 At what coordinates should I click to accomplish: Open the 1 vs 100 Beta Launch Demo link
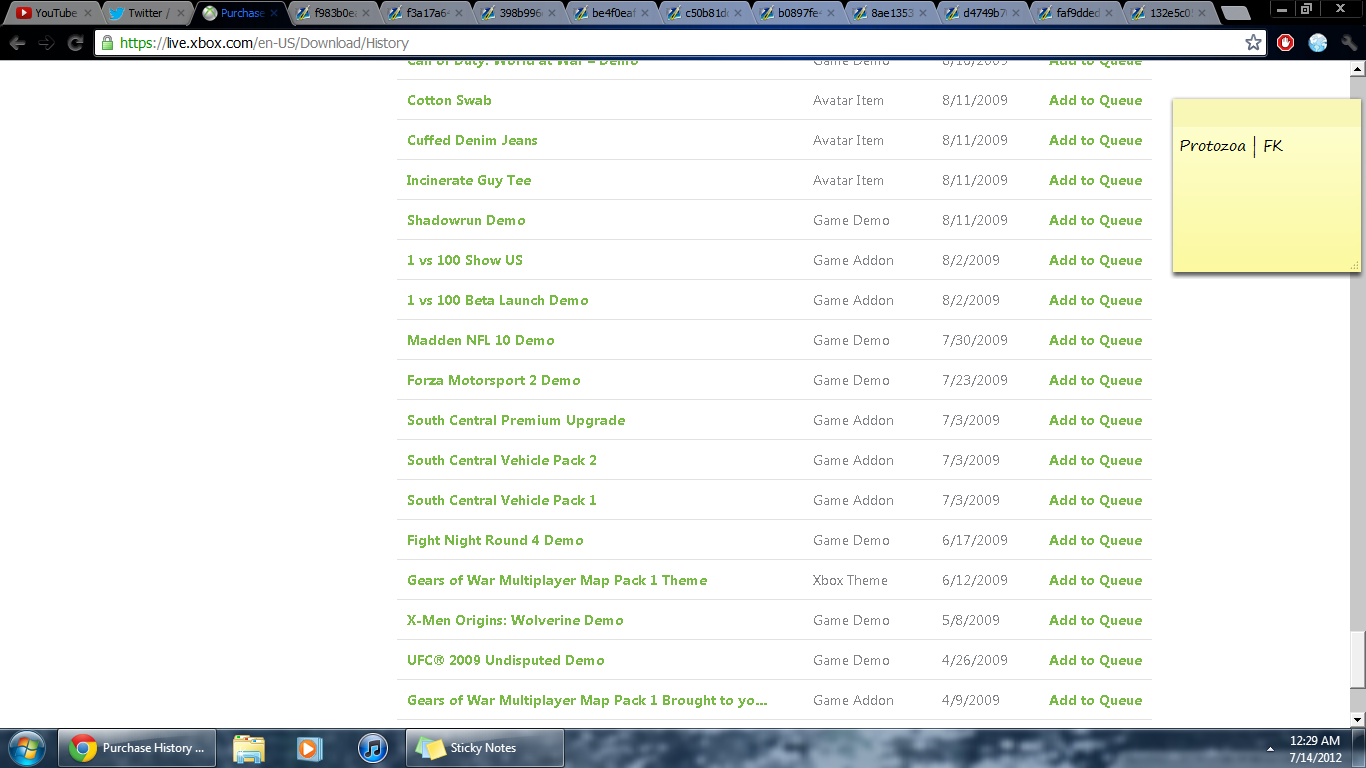[x=498, y=300]
